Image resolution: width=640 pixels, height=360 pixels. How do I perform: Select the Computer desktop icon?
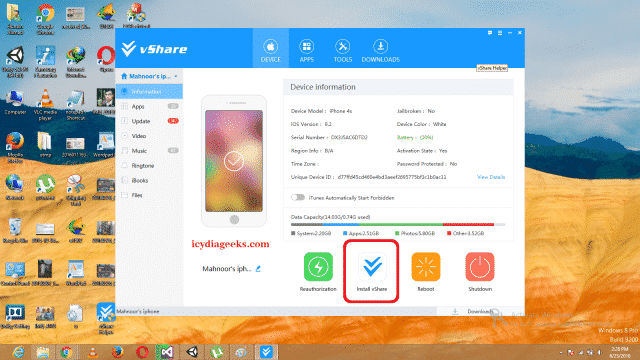click(x=15, y=102)
